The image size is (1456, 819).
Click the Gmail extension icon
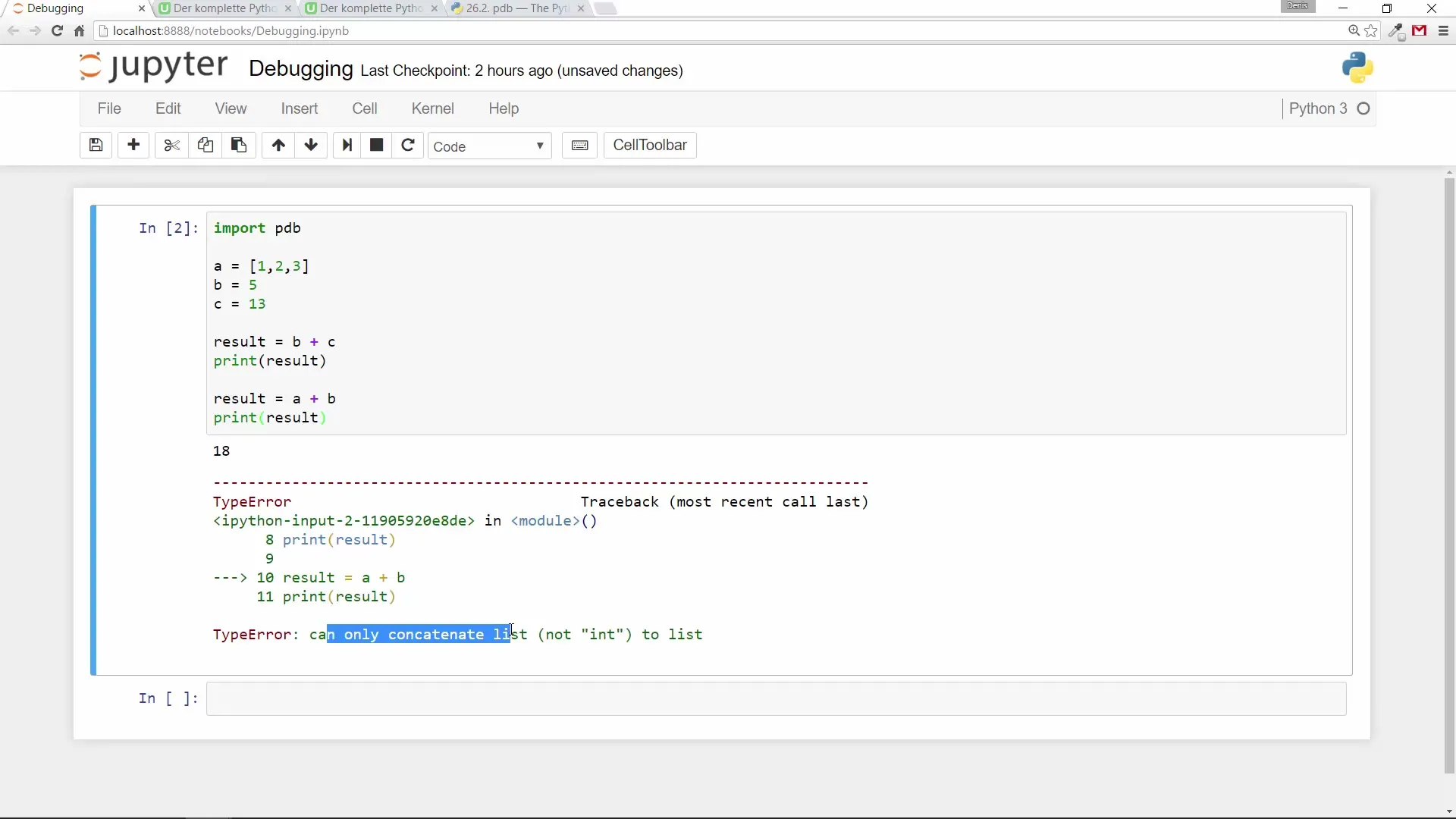pyautogui.click(x=1420, y=31)
